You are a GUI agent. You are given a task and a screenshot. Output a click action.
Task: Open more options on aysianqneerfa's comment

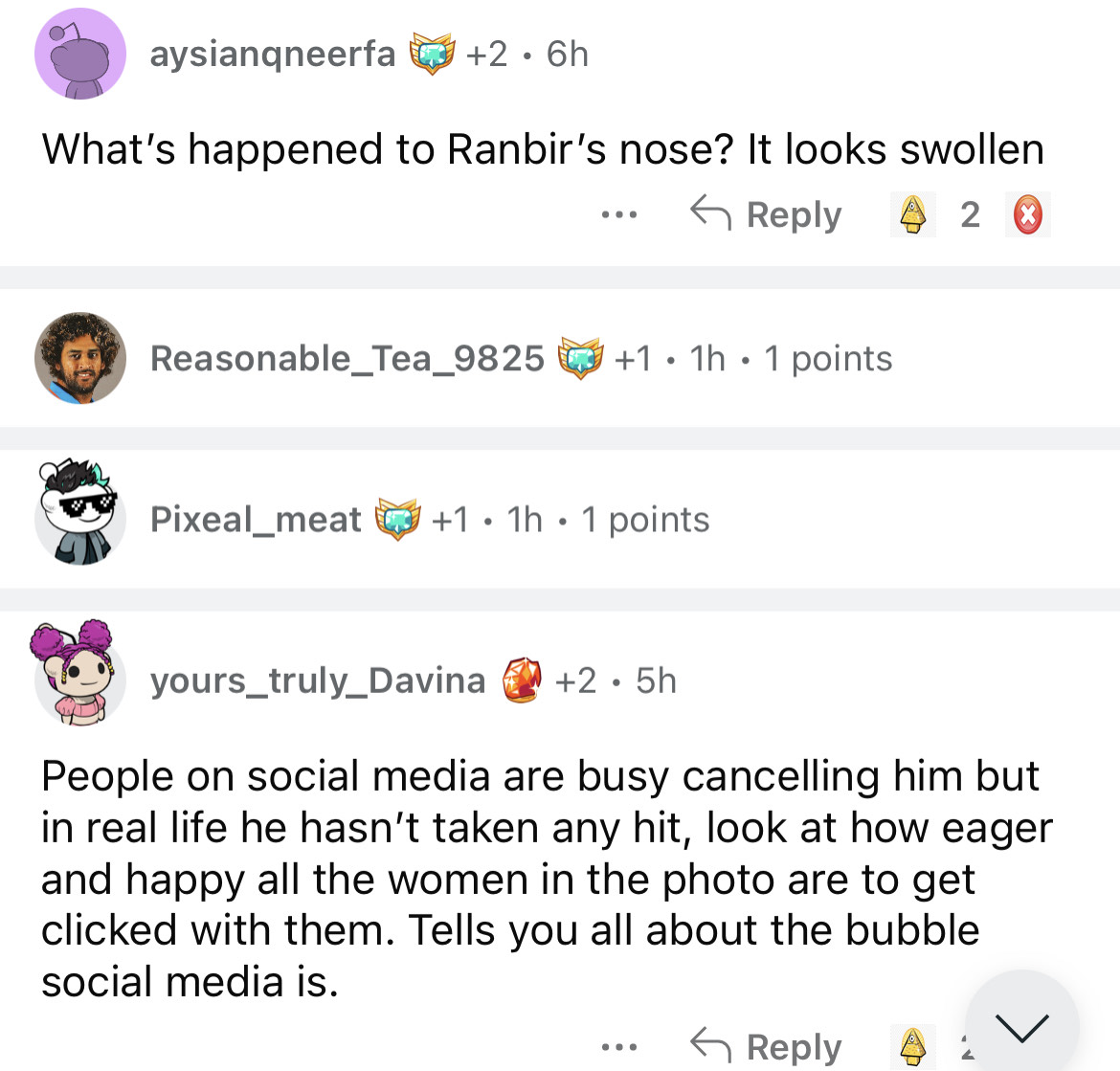(x=619, y=214)
